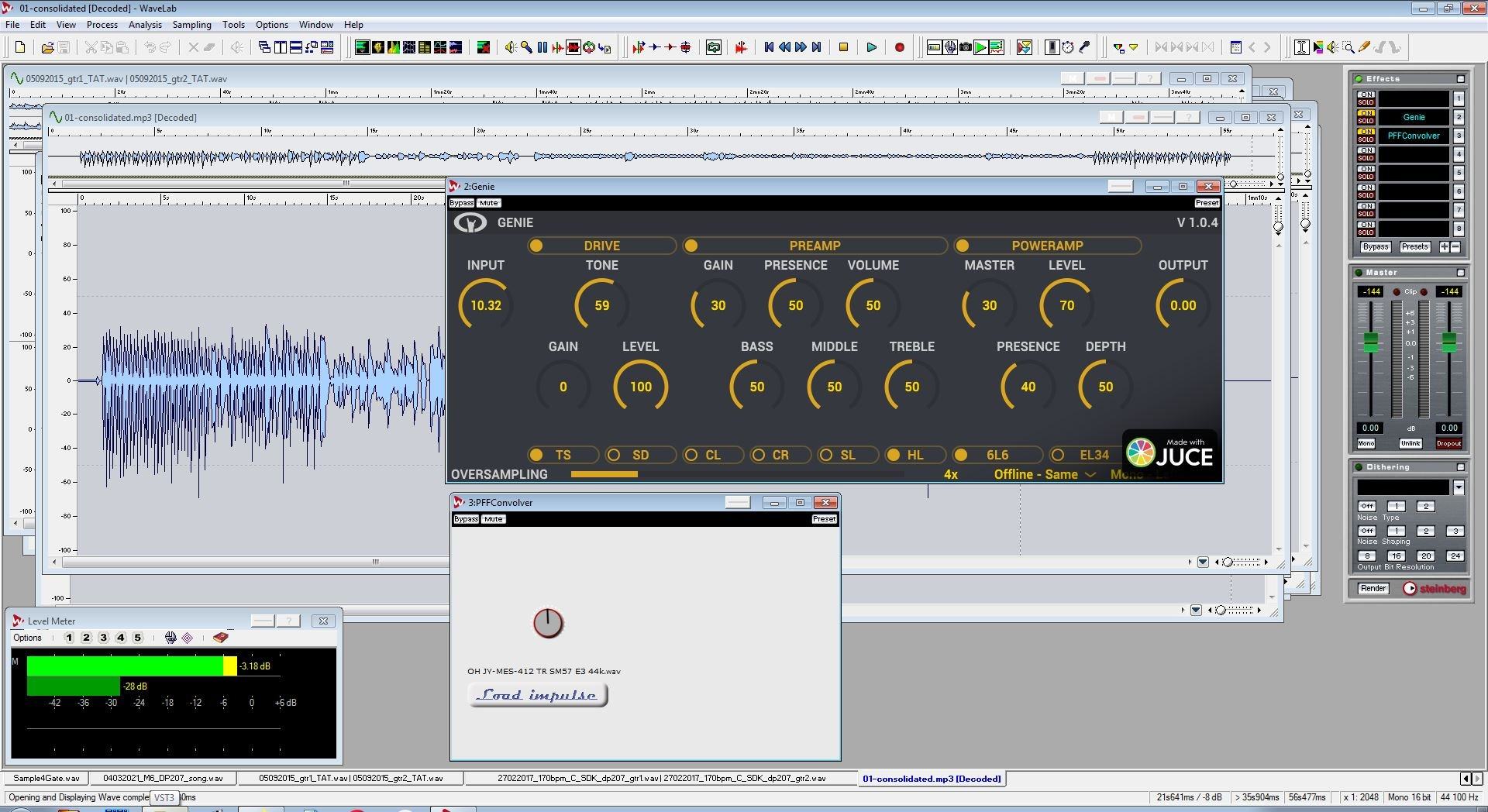Click the camera snapshot icon
Image resolution: width=1488 pixels, height=812 pixels.
pyautogui.click(x=965, y=47)
